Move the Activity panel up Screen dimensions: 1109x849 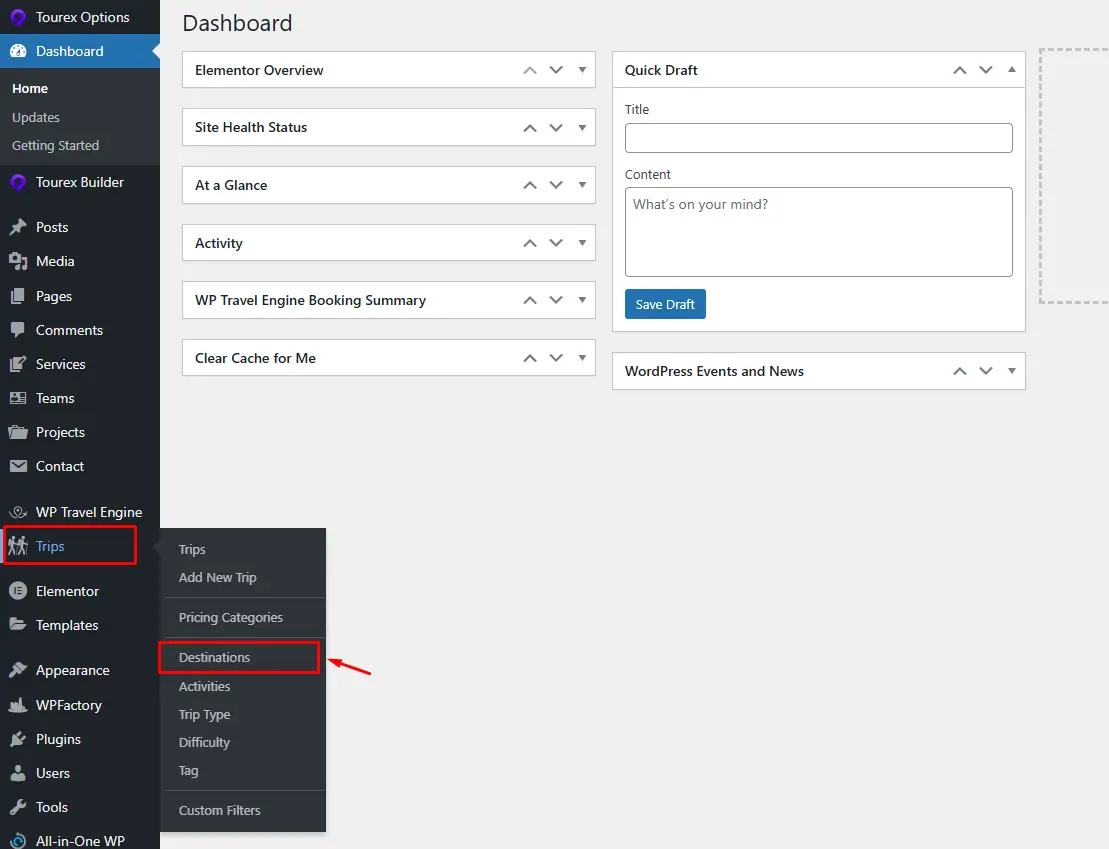(530, 243)
